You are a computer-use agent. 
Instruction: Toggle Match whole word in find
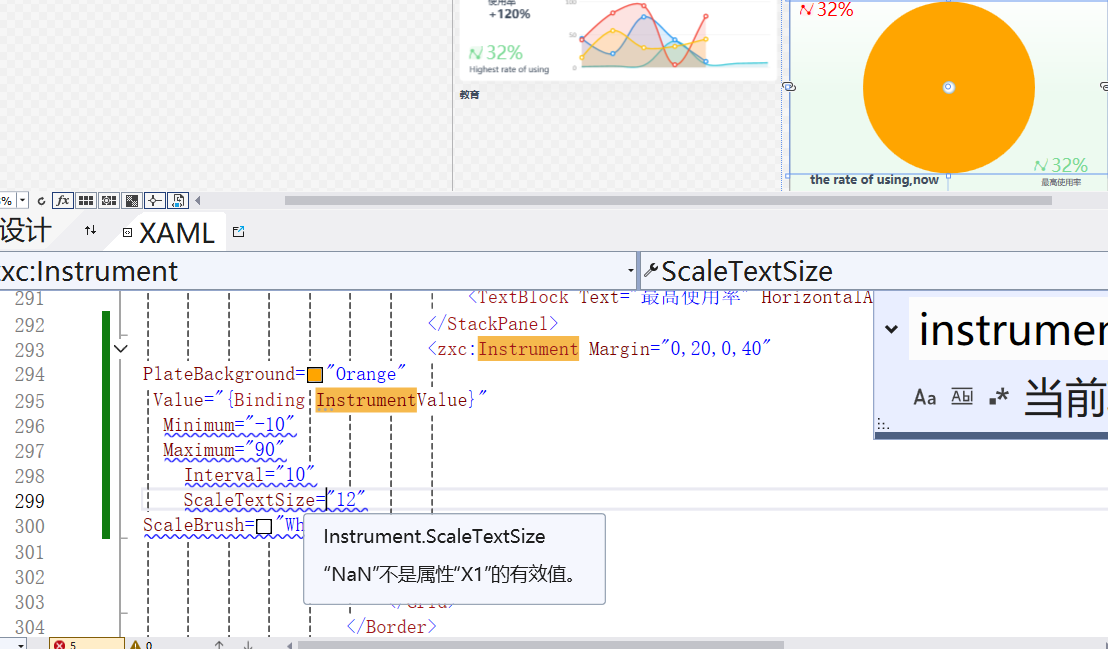coord(962,397)
